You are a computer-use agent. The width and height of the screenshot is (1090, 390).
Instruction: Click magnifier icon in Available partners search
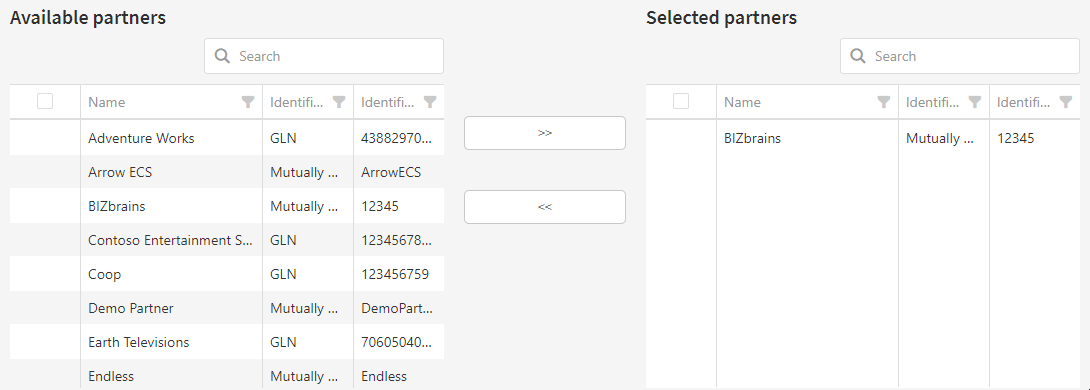pos(222,56)
